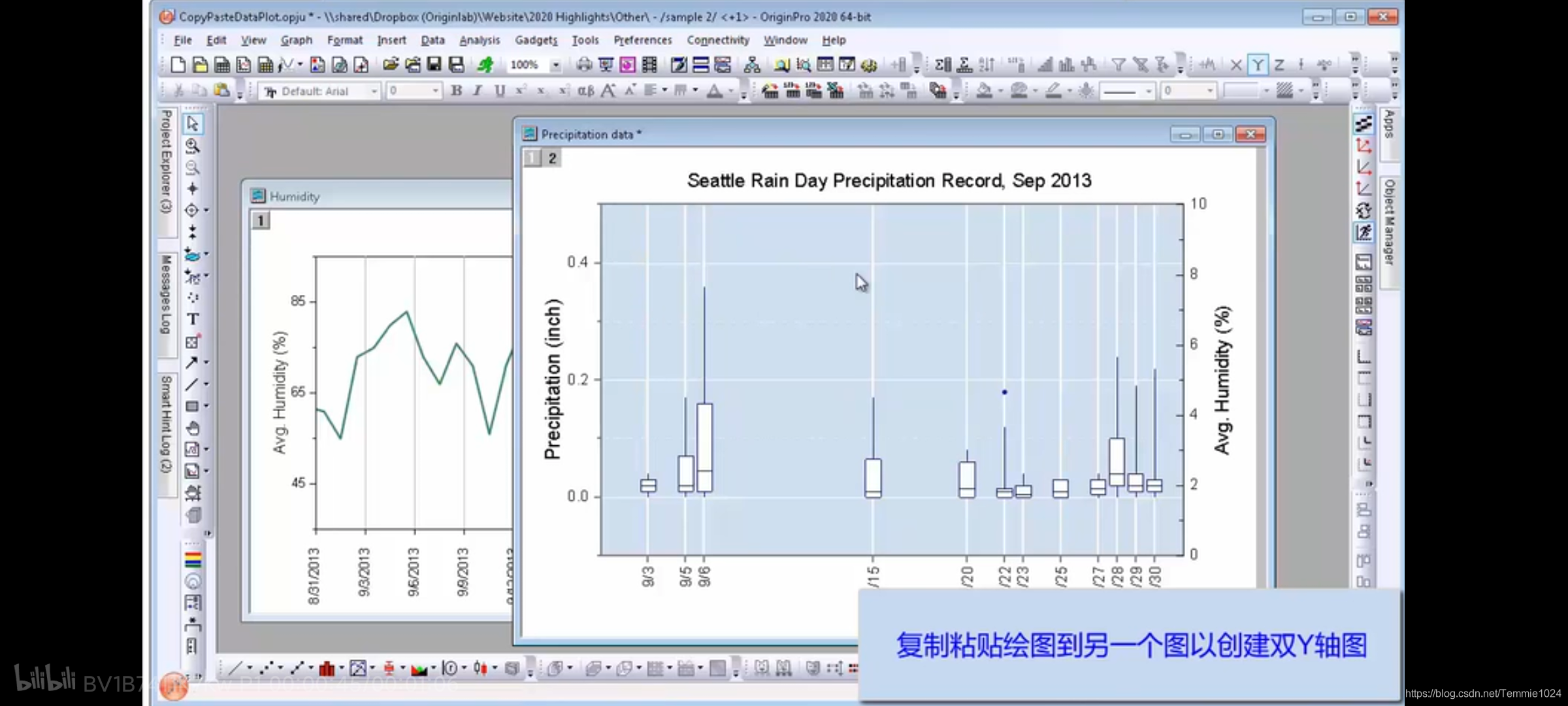Click the green Recalculate running-man icon
Image resolution: width=1568 pixels, height=706 pixels.
[x=485, y=65]
